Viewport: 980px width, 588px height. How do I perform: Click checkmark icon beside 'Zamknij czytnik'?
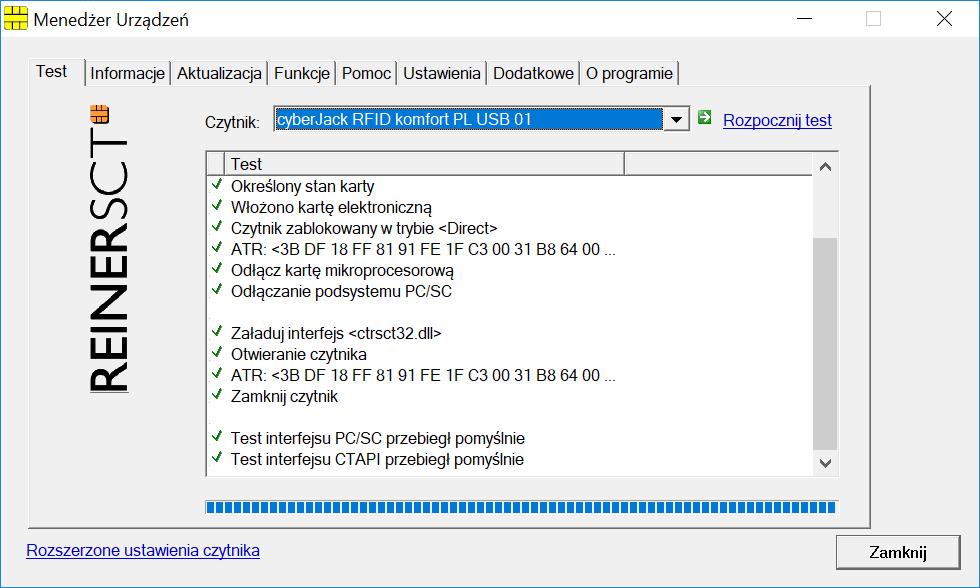click(217, 394)
